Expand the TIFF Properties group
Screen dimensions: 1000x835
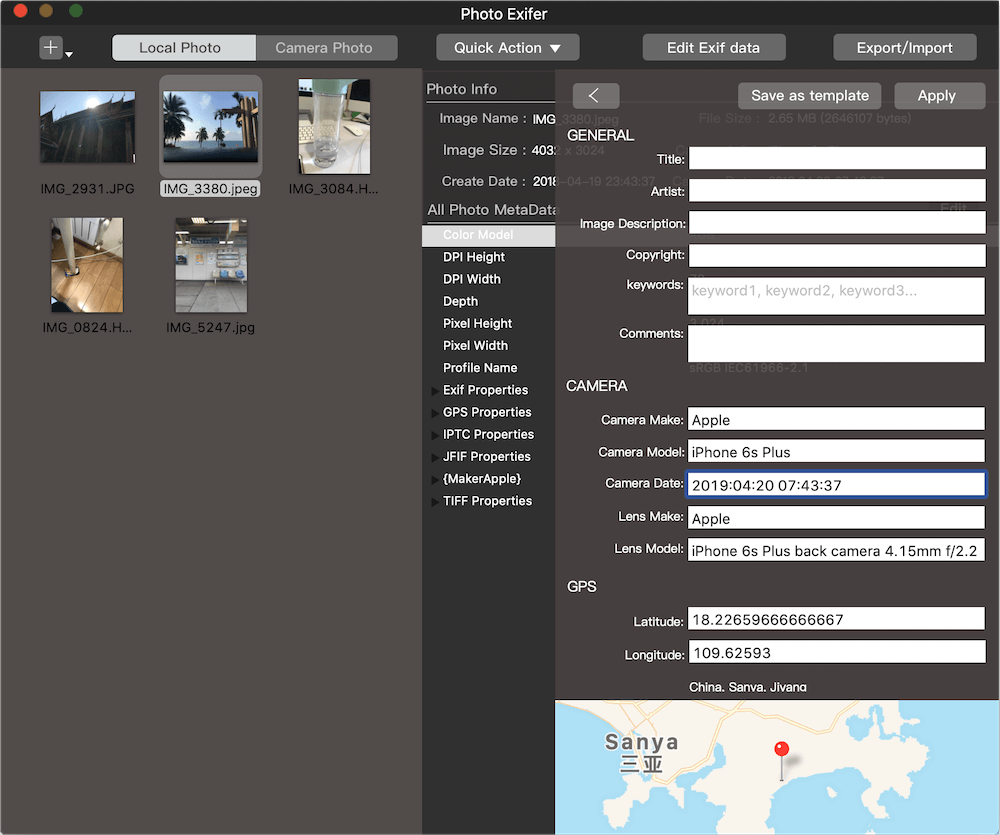435,501
